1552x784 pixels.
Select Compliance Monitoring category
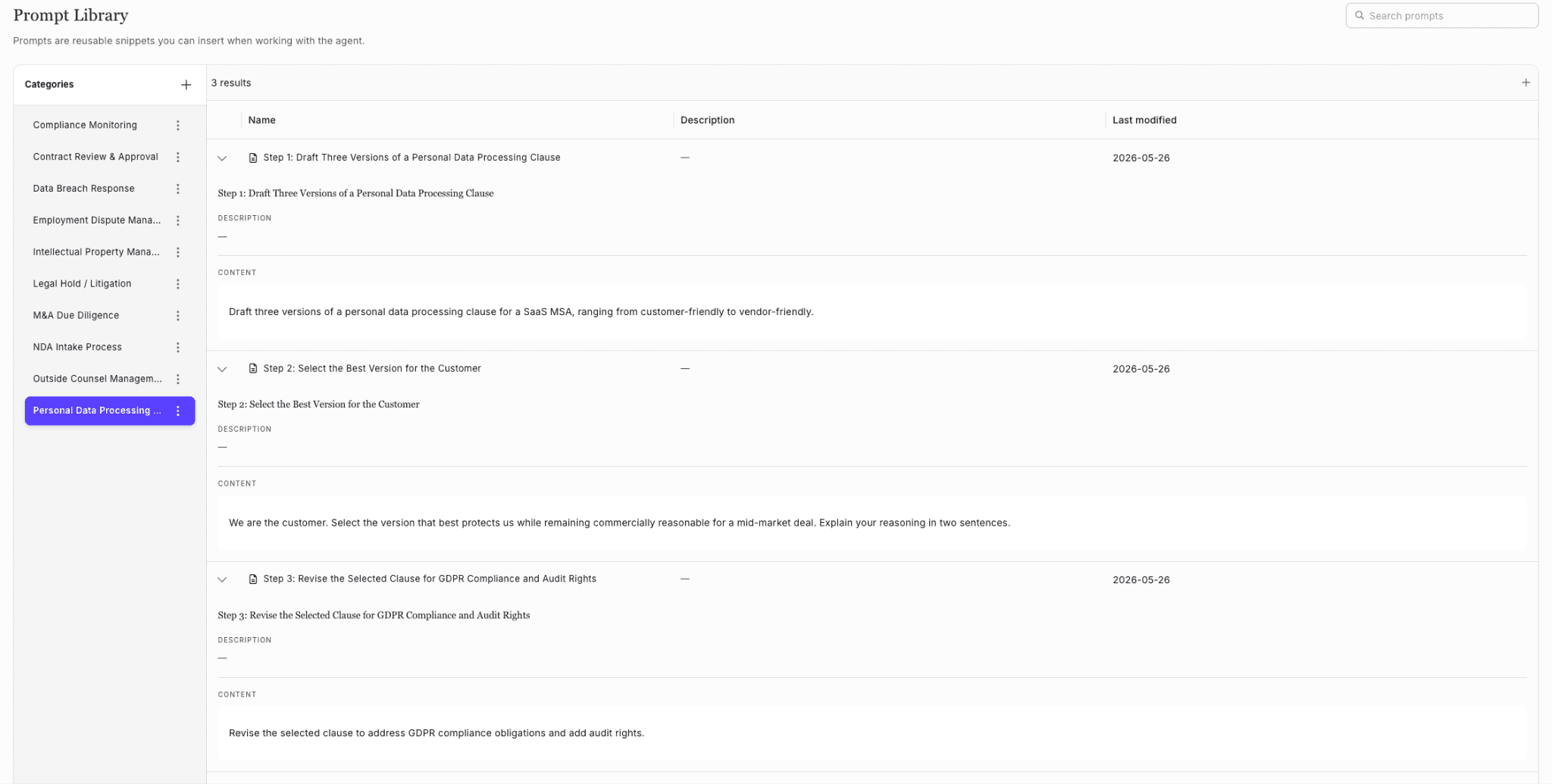pos(110,126)
